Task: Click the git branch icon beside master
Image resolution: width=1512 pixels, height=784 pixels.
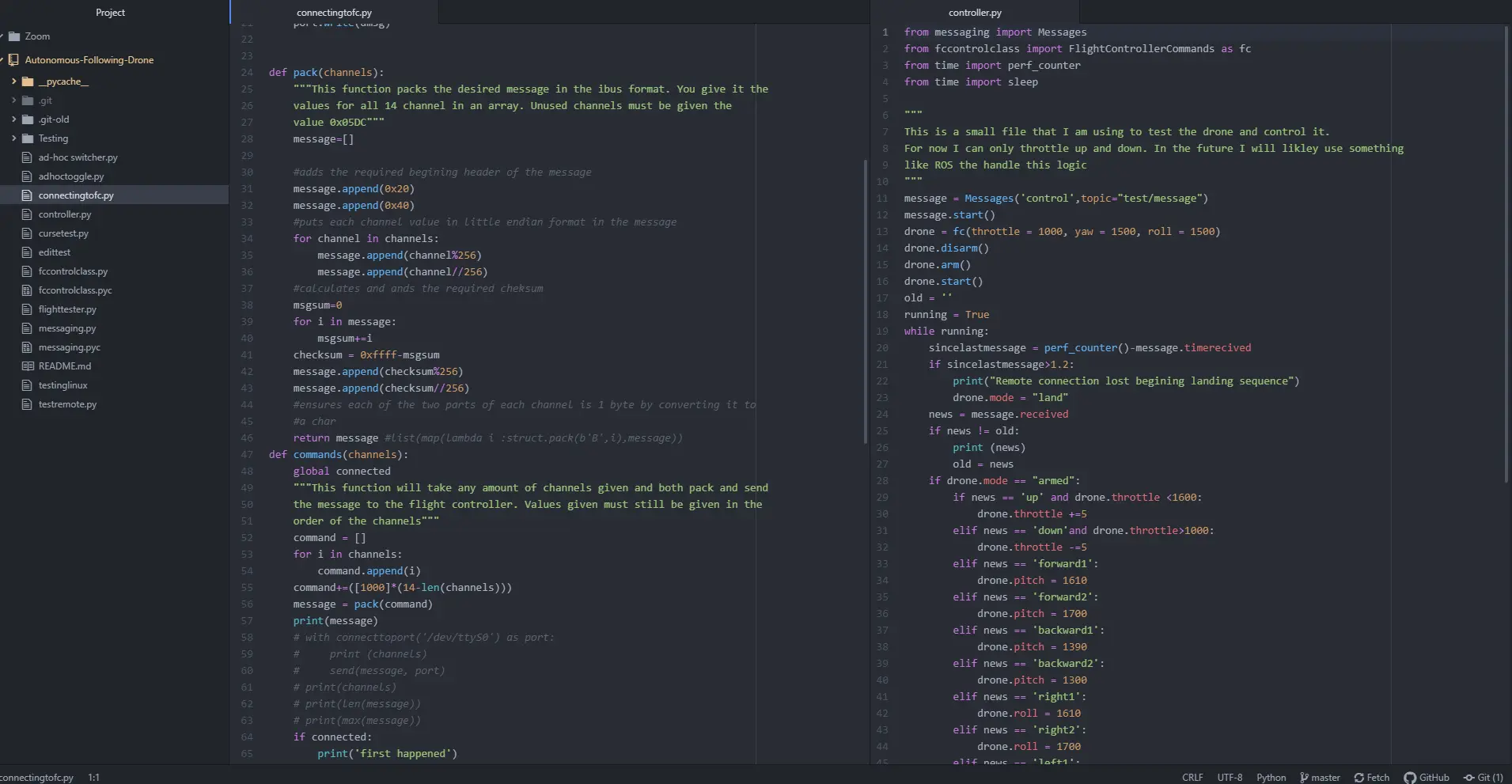Action: (x=1305, y=778)
